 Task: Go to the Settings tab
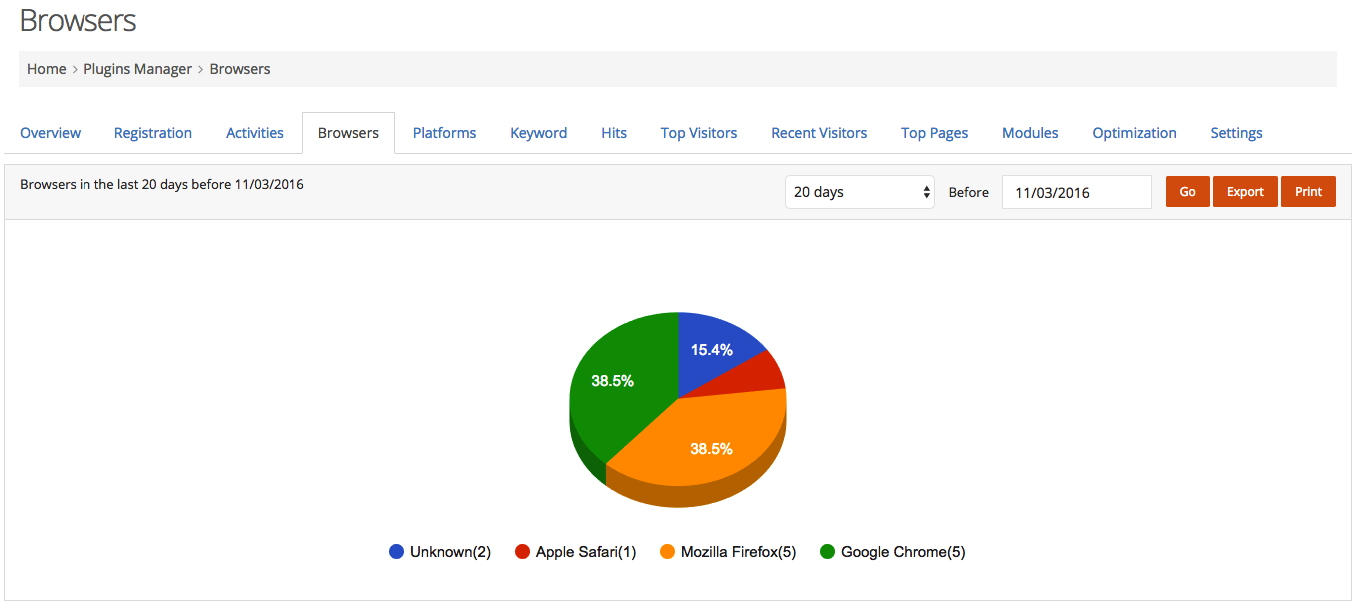click(x=1236, y=133)
